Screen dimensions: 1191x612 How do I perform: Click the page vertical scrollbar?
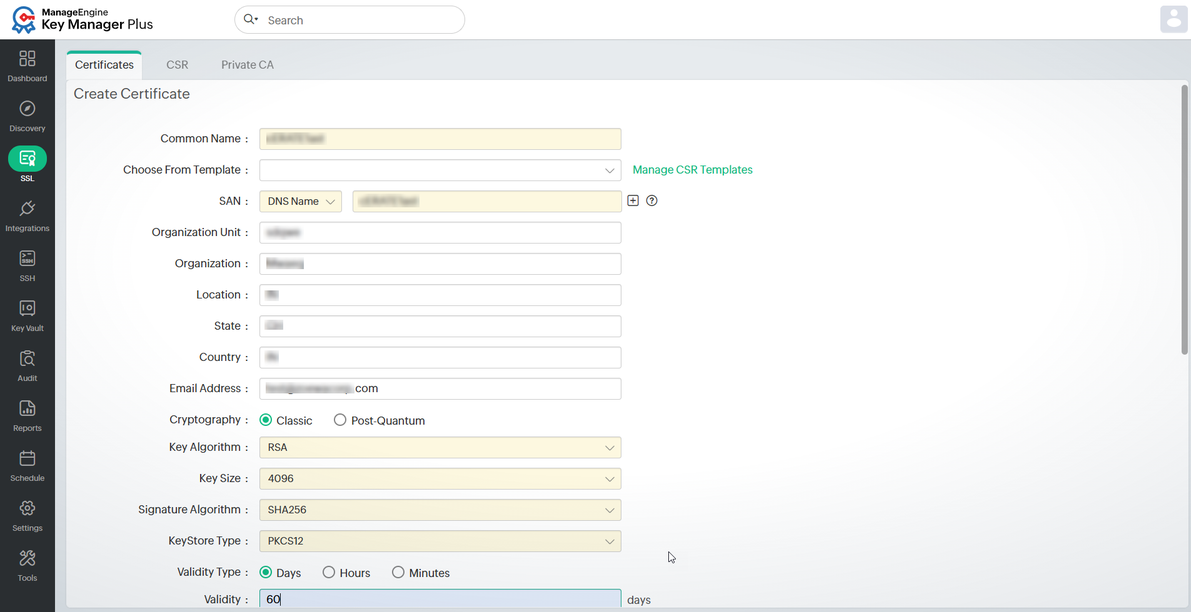pyautogui.click(x=1184, y=219)
